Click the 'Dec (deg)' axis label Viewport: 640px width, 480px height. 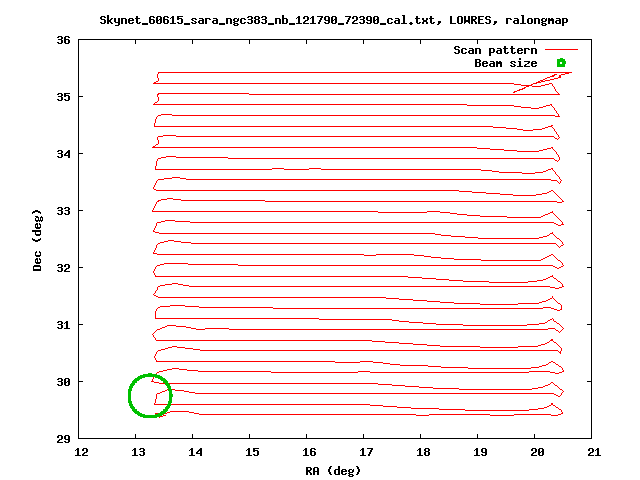37,240
